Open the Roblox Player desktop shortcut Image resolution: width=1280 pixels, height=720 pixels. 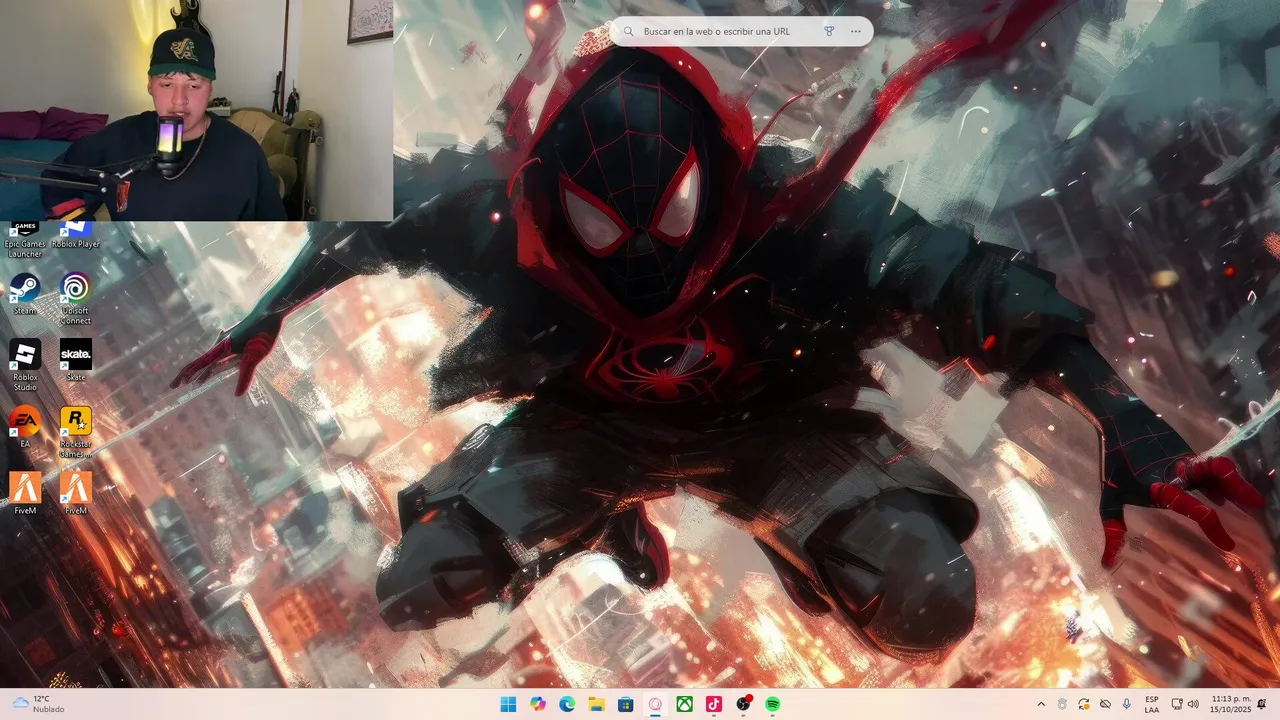[76, 236]
